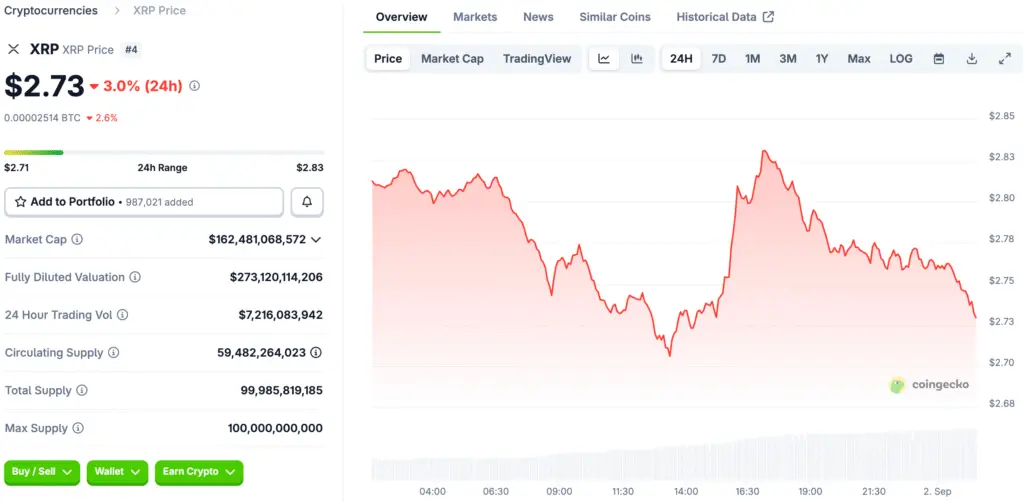Viewport: 1024px width, 502px height.
Task: Click info icon beside Circulating Supply value
Action: coord(316,353)
